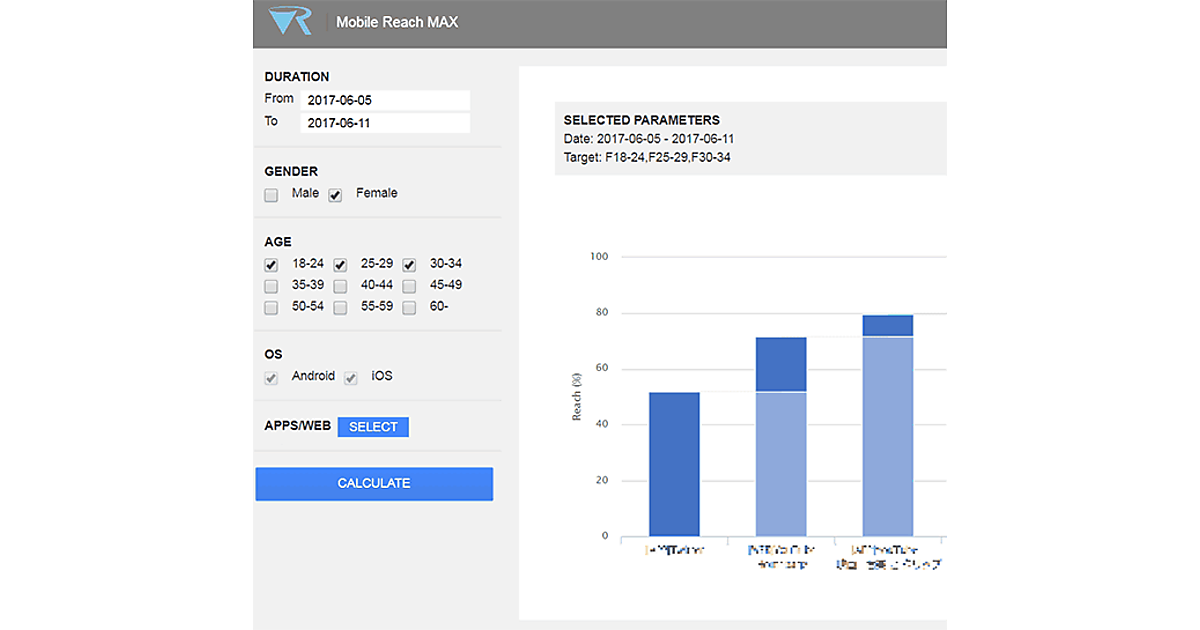The image size is (1200, 630).
Task: Disable the 30-34 age group checkbox
Action: coord(409,266)
